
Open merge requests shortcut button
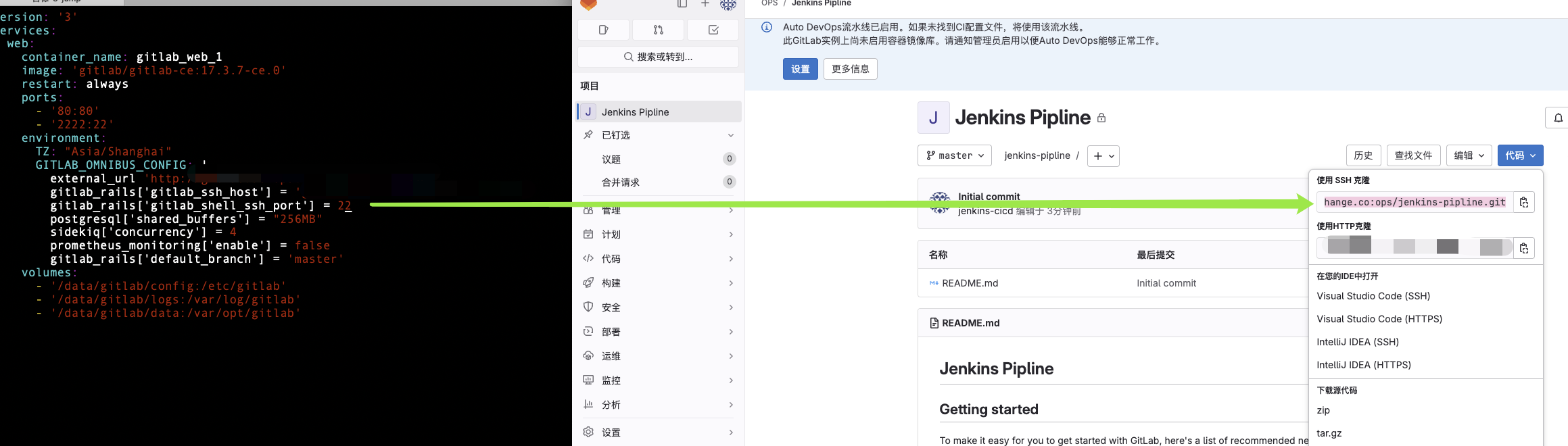pos(659,30)
